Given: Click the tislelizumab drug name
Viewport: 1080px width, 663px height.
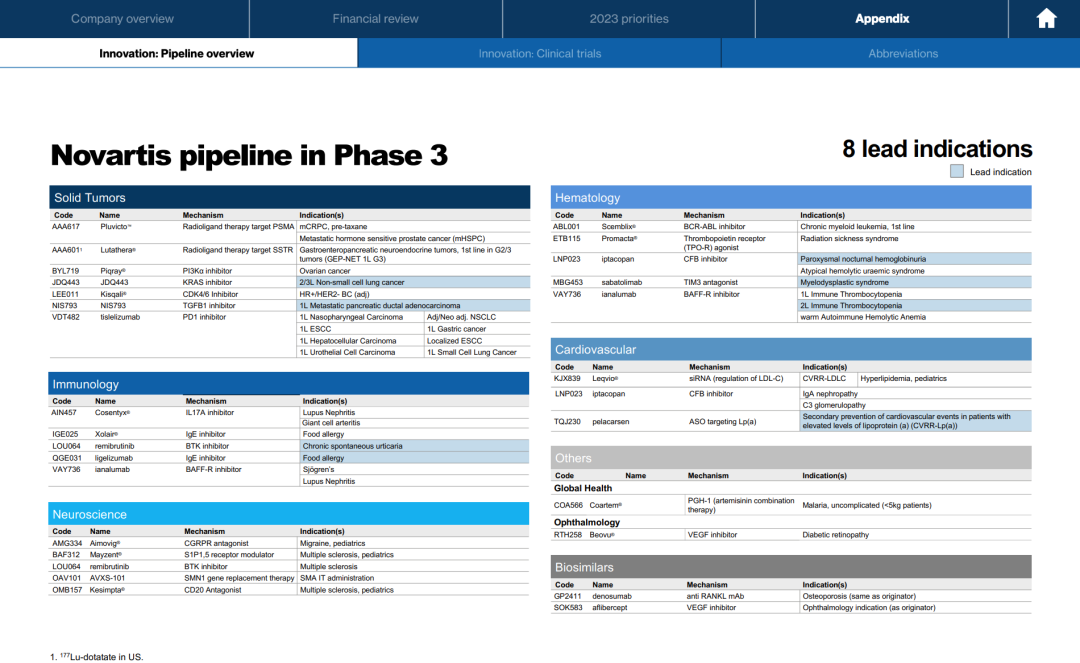Looking at the screenshot, I should (x=120, y=317).
